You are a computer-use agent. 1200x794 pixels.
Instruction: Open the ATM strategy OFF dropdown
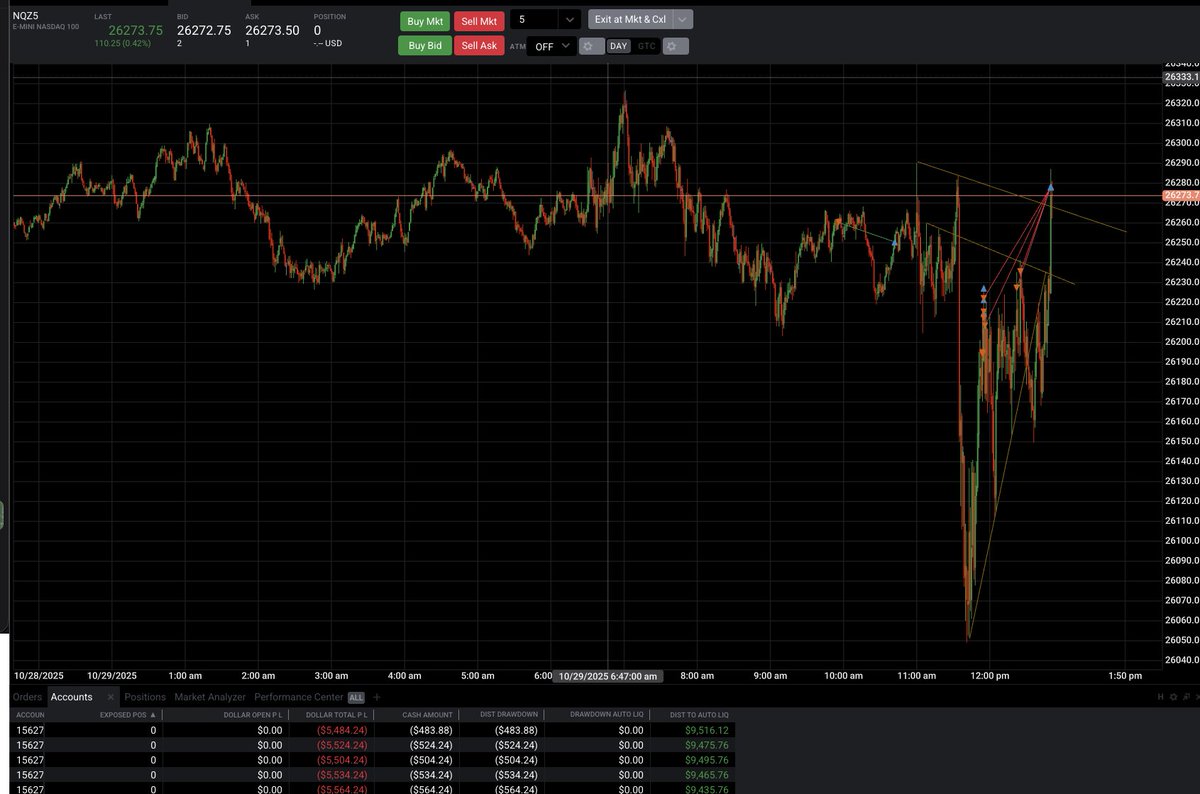click(552, 46)
